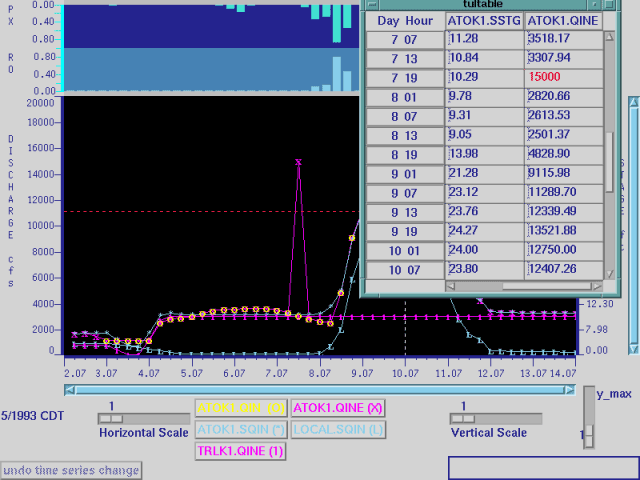Edit the red 15000 QINE cell

pos(563,77)
